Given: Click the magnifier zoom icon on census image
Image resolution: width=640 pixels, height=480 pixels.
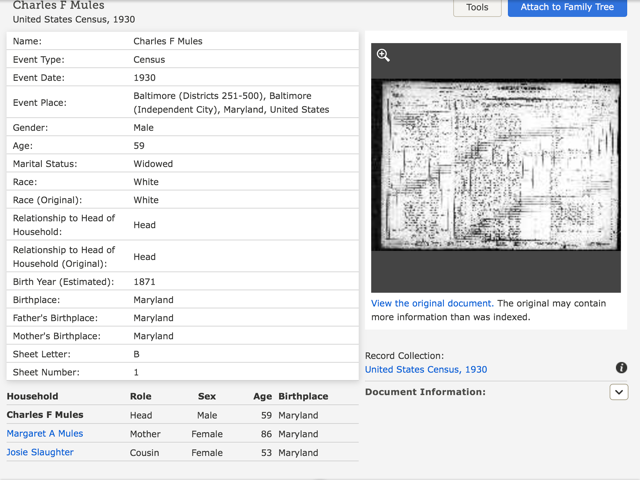Looking at the screenshot, I should tap(383, 56).
